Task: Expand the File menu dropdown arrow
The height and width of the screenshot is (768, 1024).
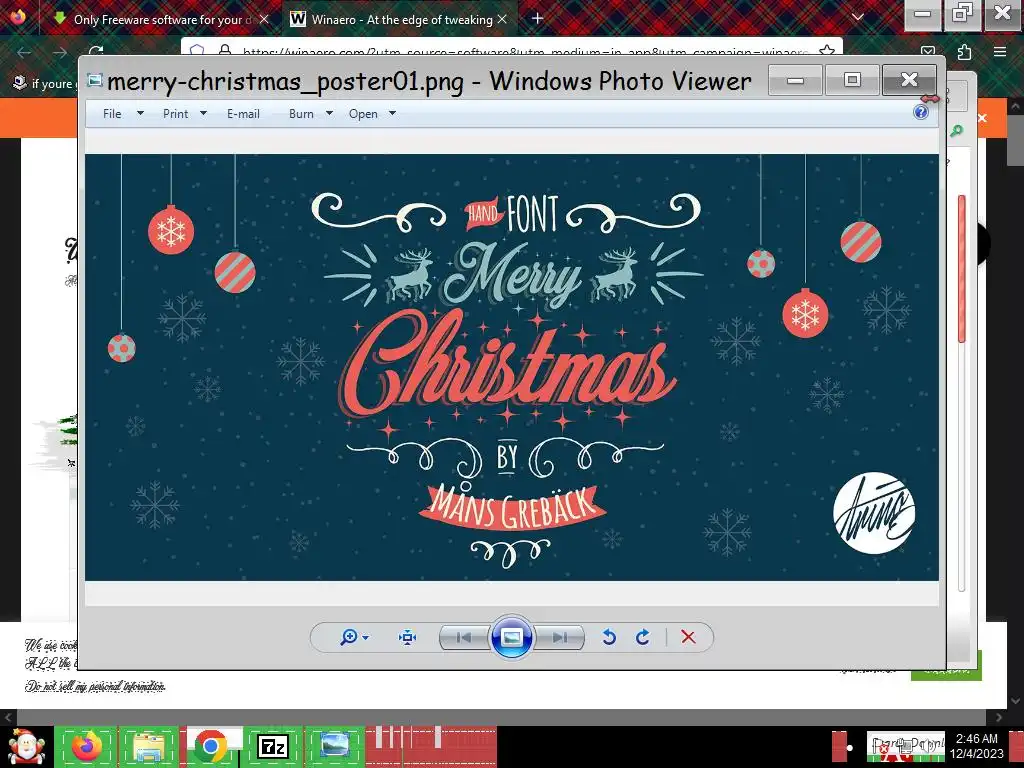Action: click(x=140, y=113)
